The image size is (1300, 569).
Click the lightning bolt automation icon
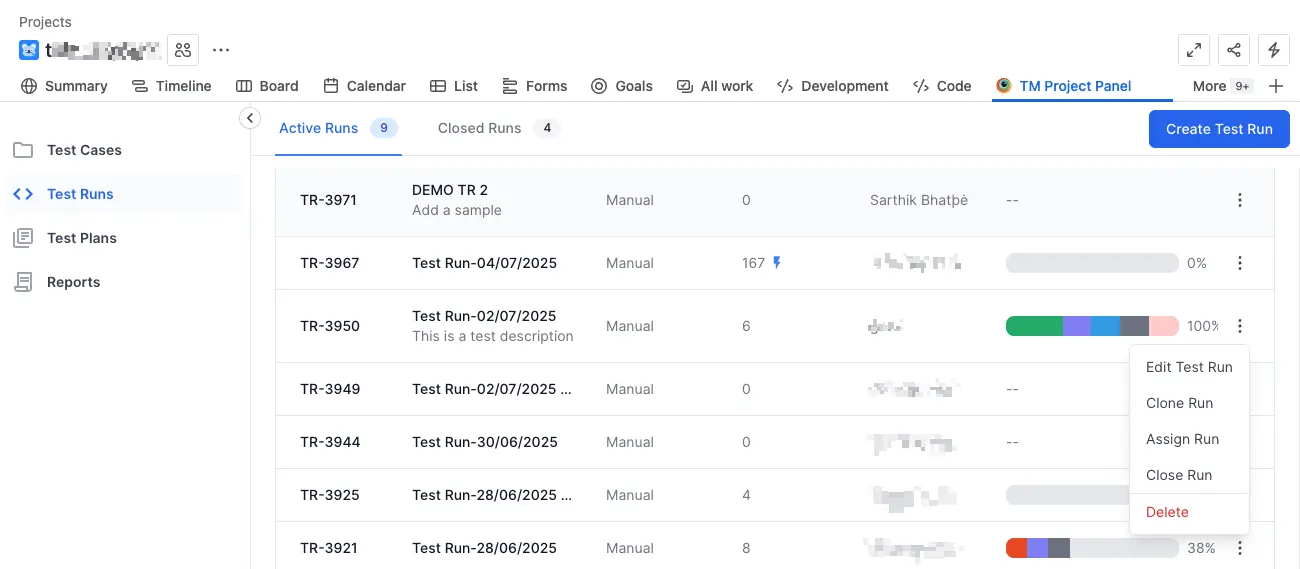1273,50
